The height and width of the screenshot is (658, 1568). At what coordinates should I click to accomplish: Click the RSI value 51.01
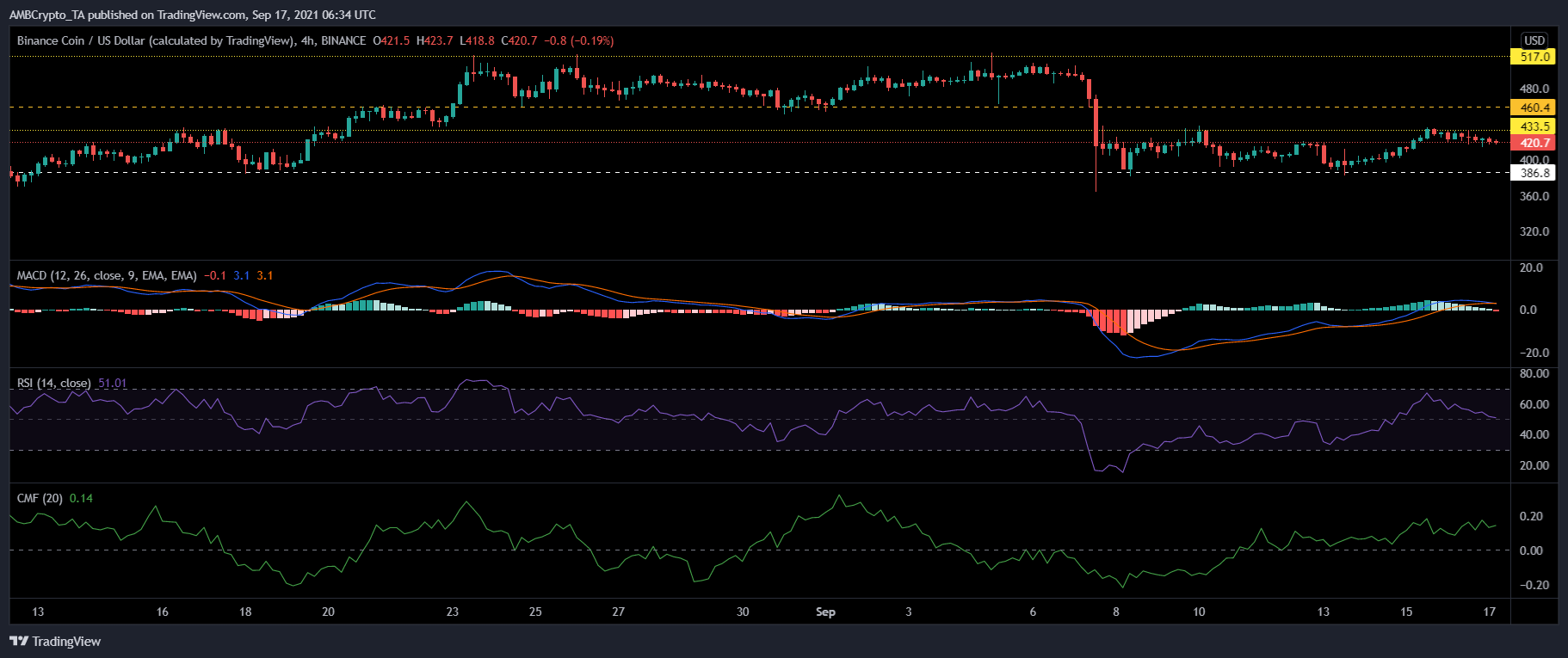point(113,383)
